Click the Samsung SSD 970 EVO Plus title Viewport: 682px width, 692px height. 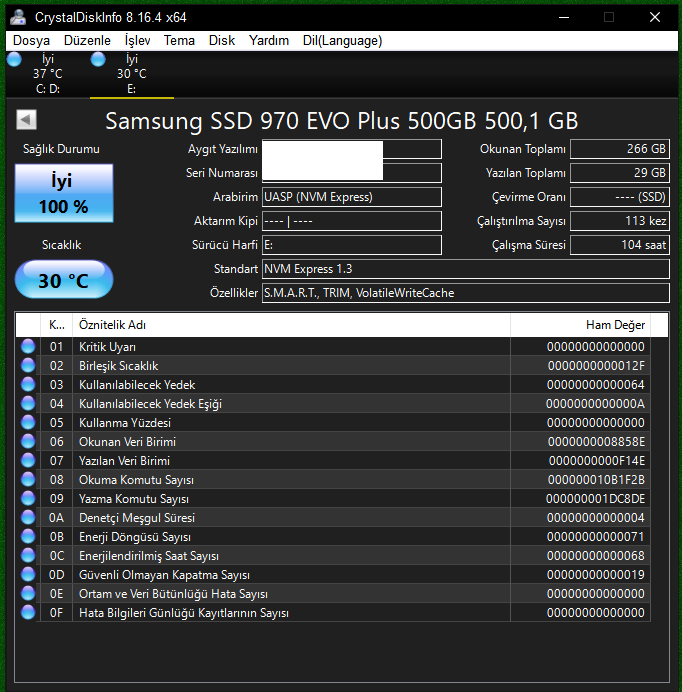click(342, 121)
